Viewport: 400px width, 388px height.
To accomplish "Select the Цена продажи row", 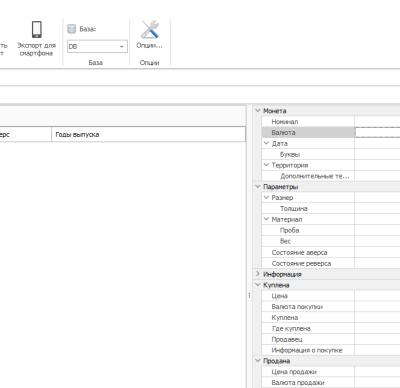I will [x=331, y=372].
